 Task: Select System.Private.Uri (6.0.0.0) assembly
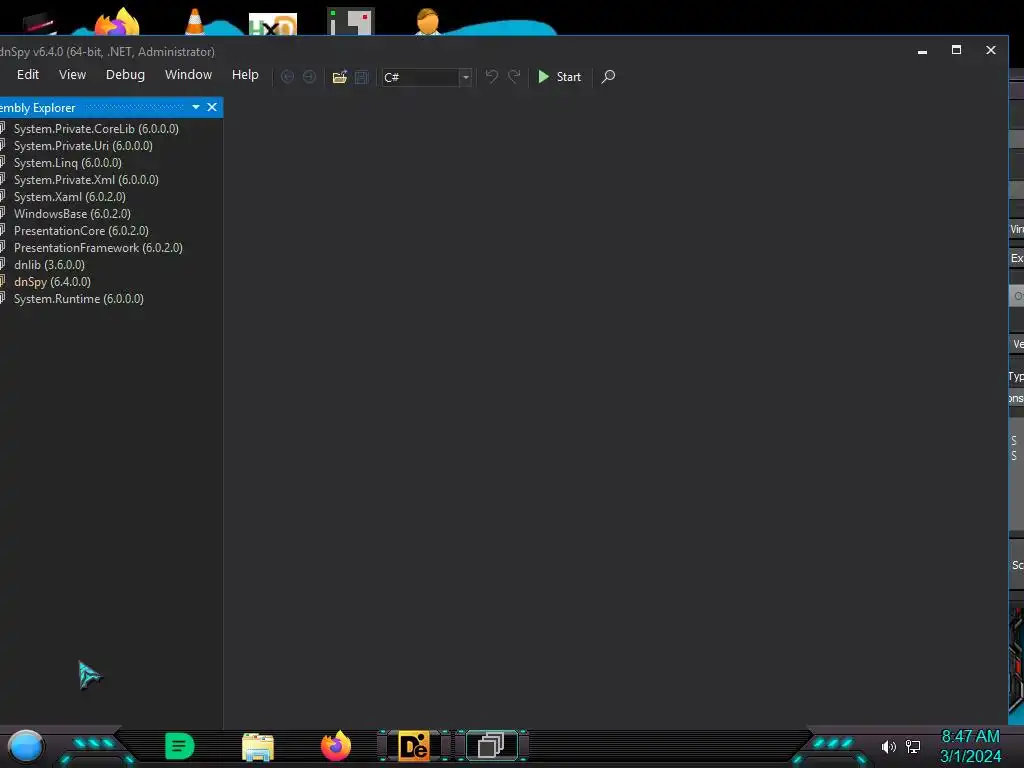coord(83,146)
